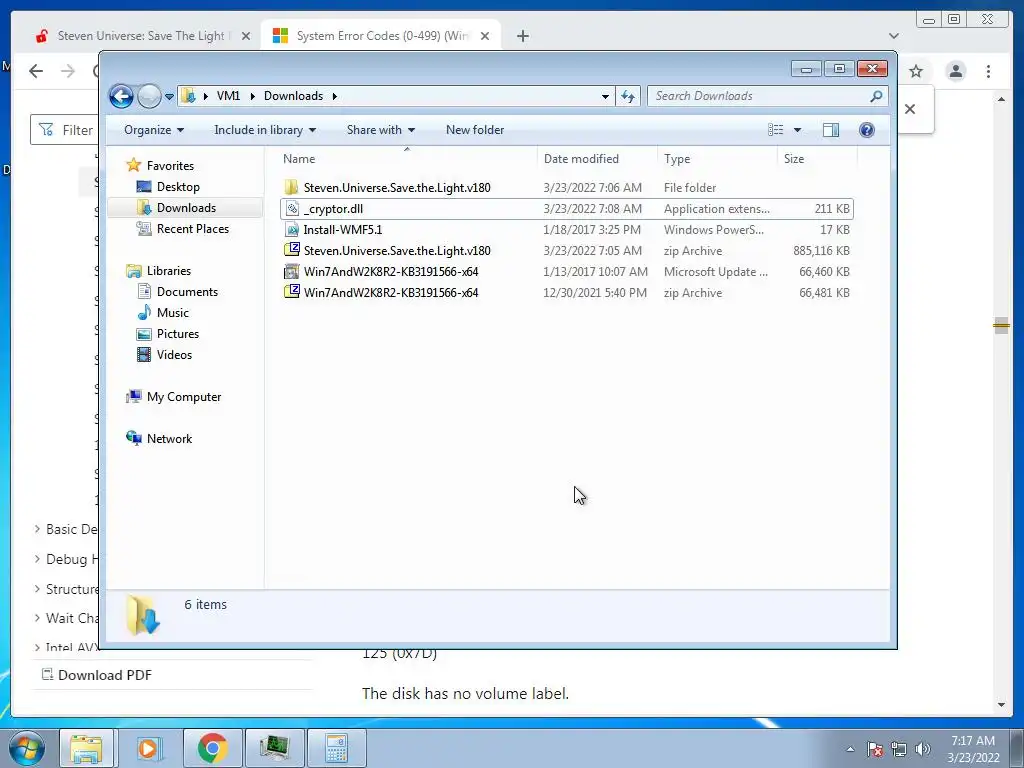Click the volume speaker icon in system tray

coord(922,749)
